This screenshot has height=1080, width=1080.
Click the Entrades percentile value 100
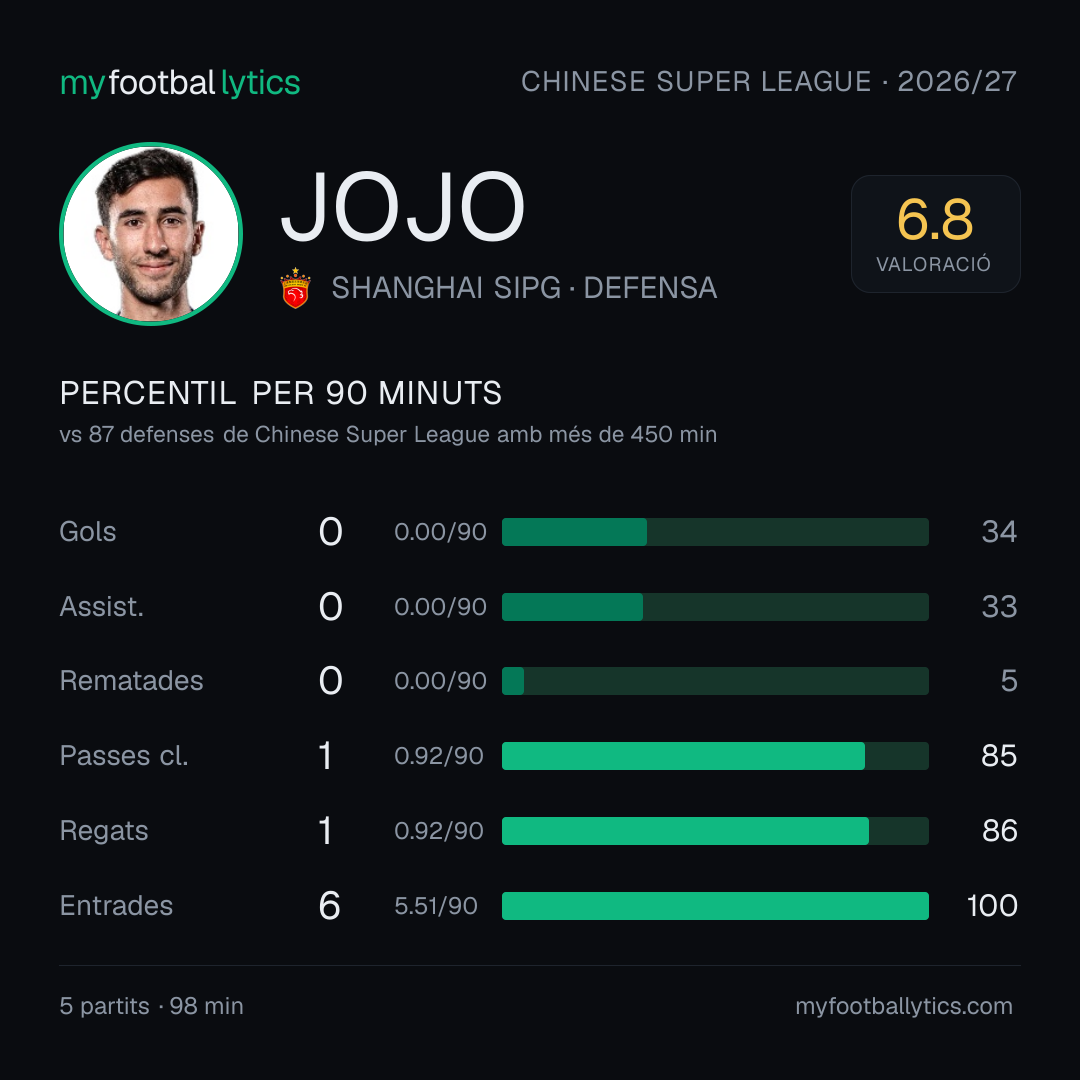[992, 906]
